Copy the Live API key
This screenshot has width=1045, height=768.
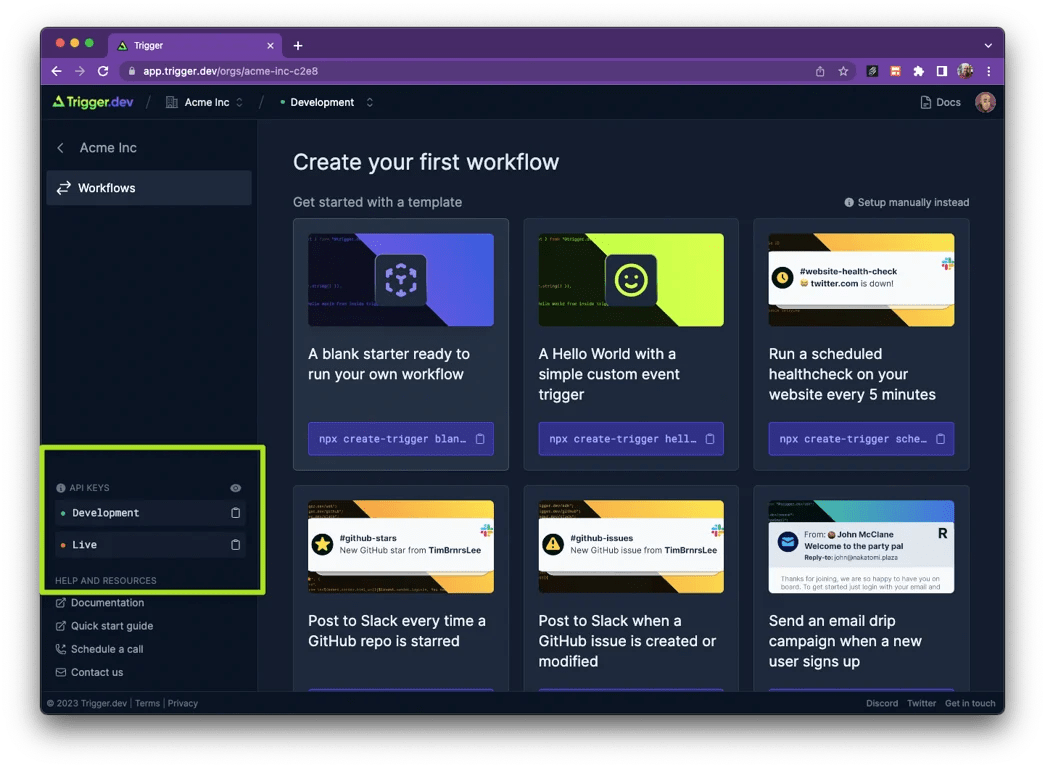[235, 545]
